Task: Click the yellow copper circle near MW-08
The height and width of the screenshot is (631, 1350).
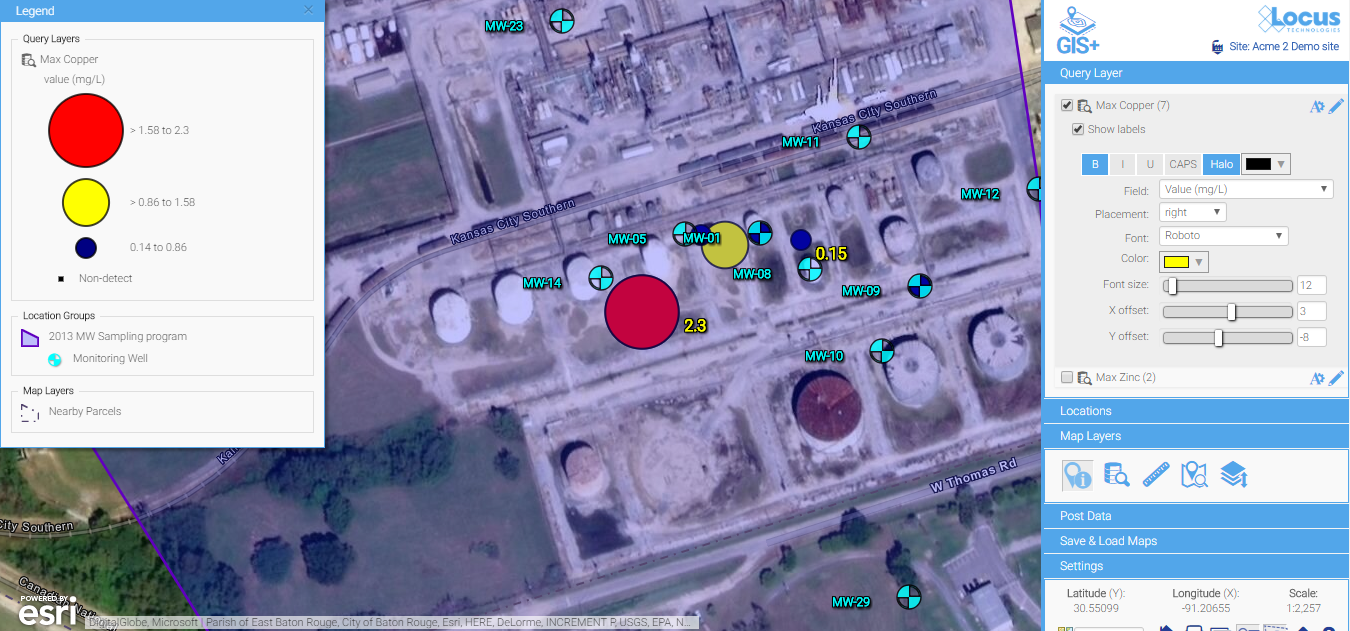Action: [725, 245]
